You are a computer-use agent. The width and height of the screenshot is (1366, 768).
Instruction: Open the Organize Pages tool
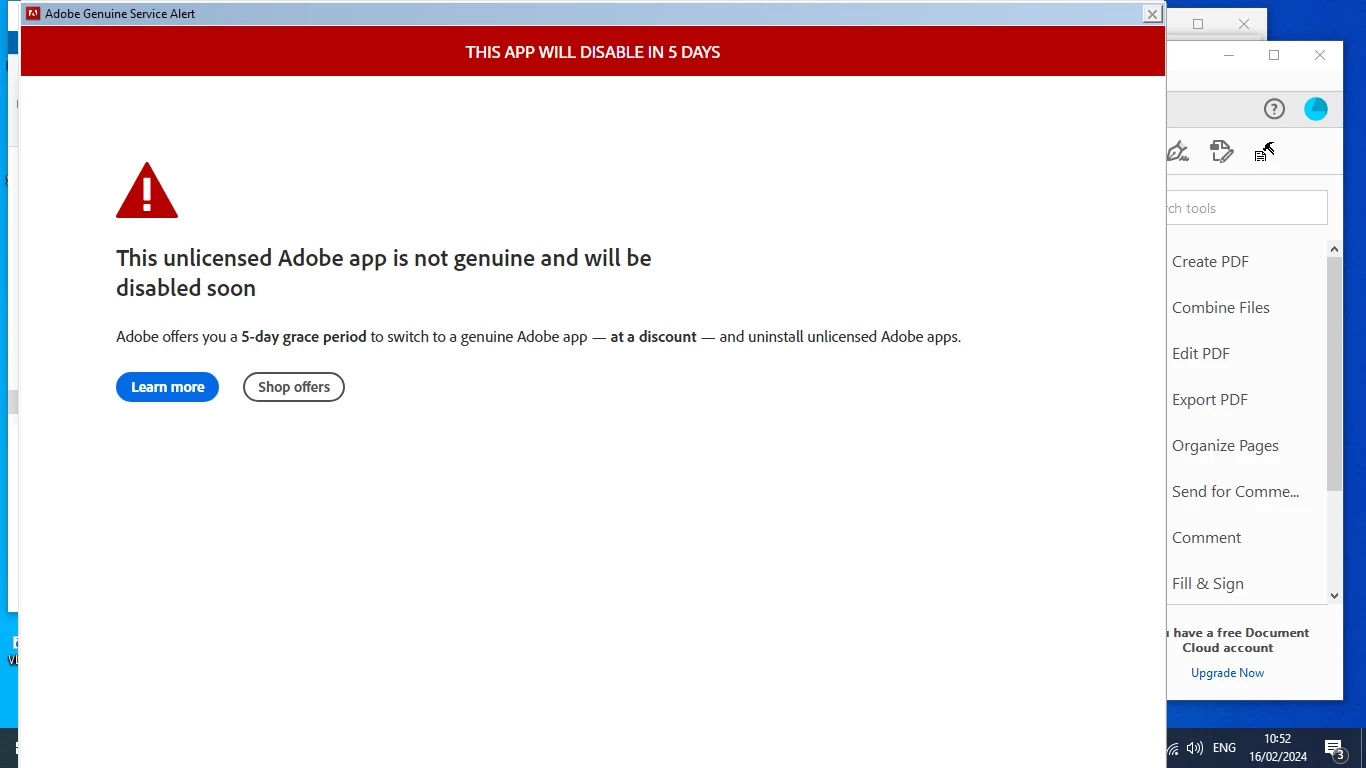[1225, 445]
